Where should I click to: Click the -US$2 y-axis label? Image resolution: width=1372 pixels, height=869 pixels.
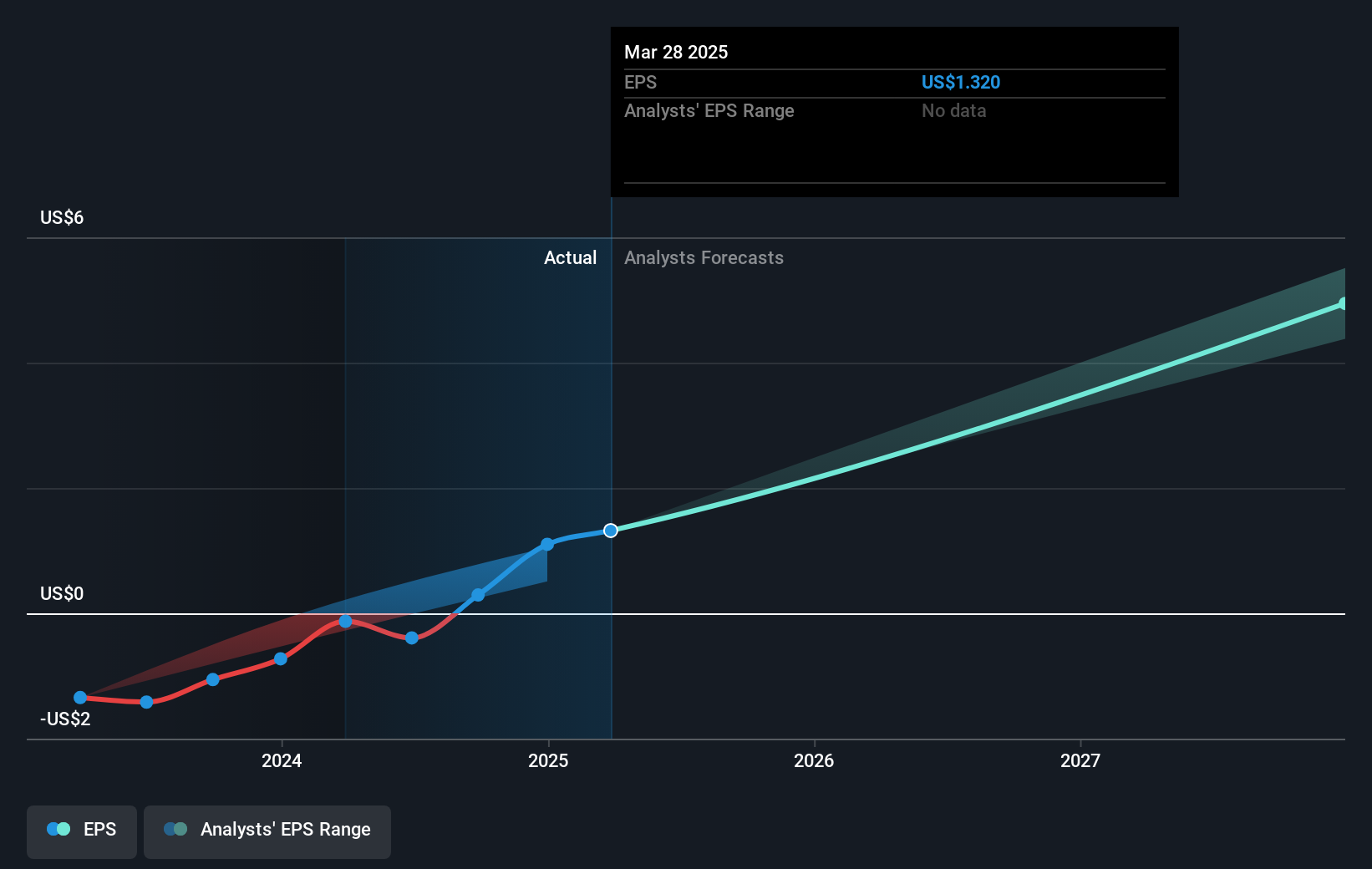(x=65, y=719)
